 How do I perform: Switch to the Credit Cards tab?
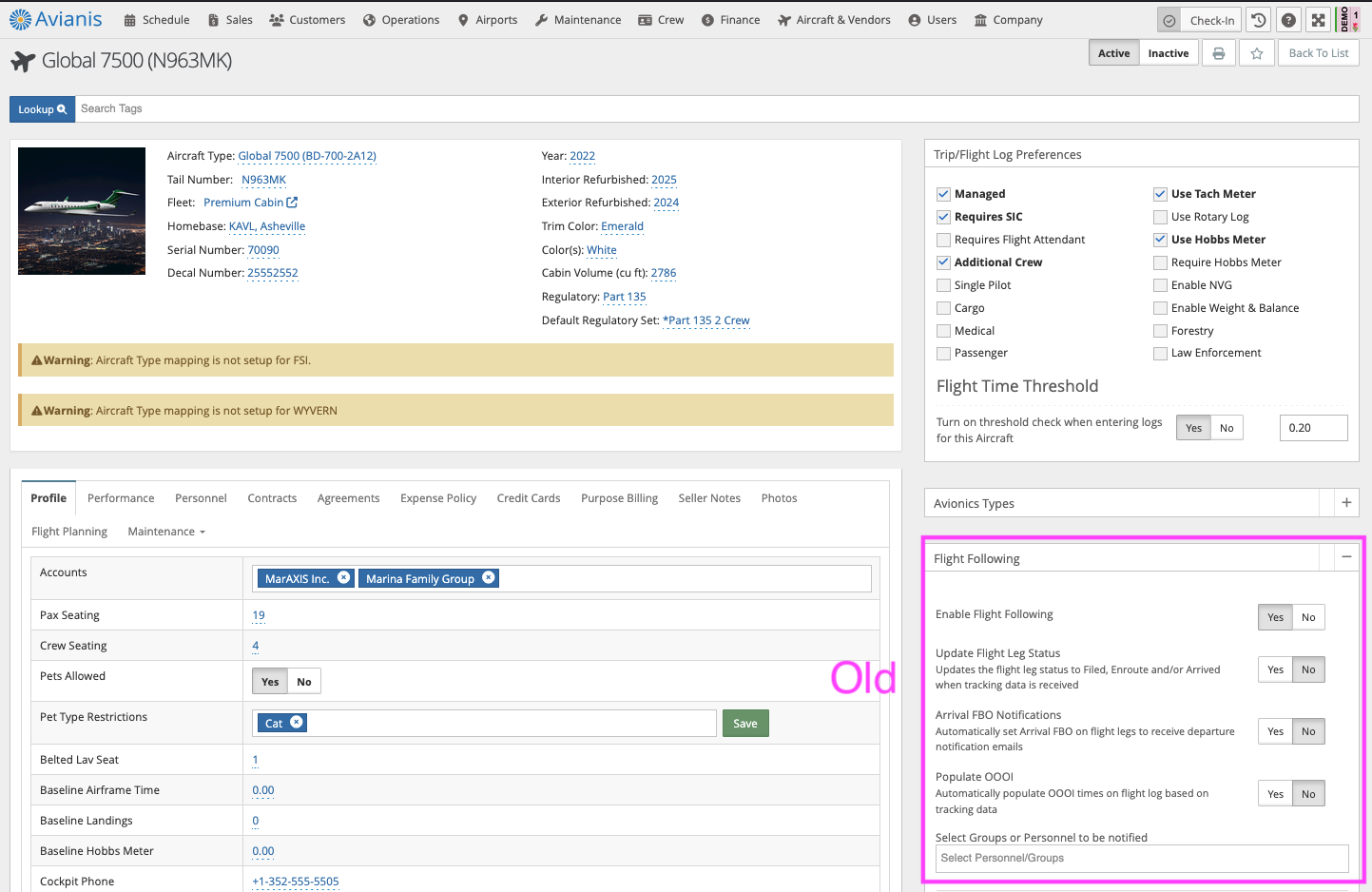(529, 498)
